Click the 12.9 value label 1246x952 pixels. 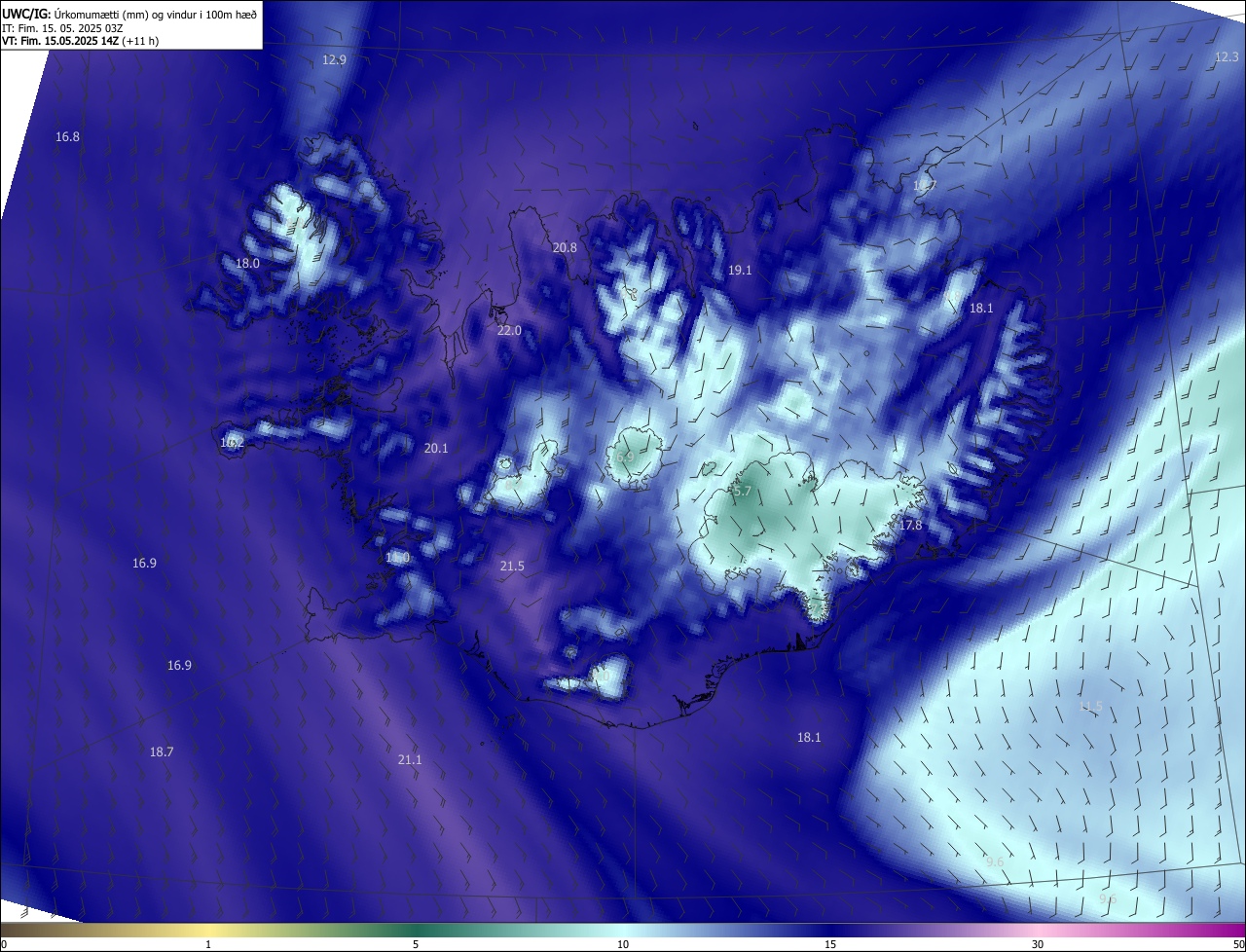point(334,59)
